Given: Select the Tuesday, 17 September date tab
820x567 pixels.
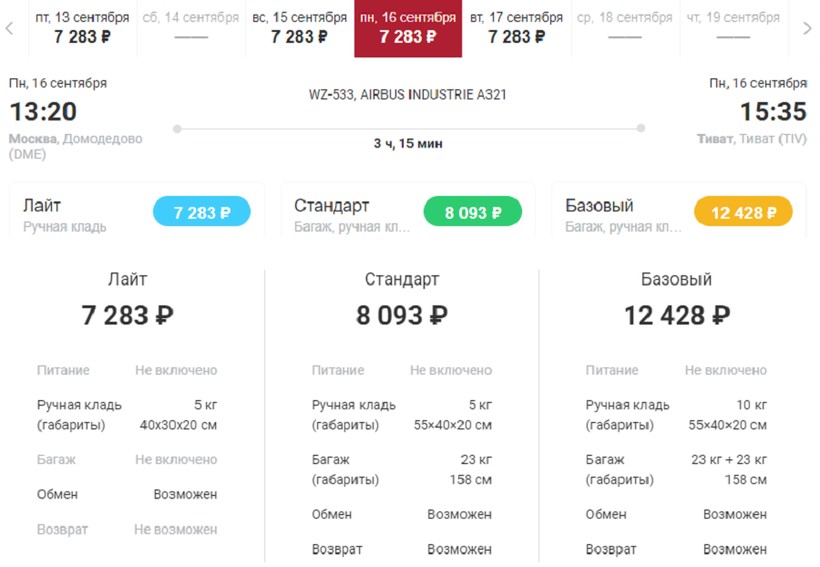Looking at the screenshot, I should (x=516, y=28).
